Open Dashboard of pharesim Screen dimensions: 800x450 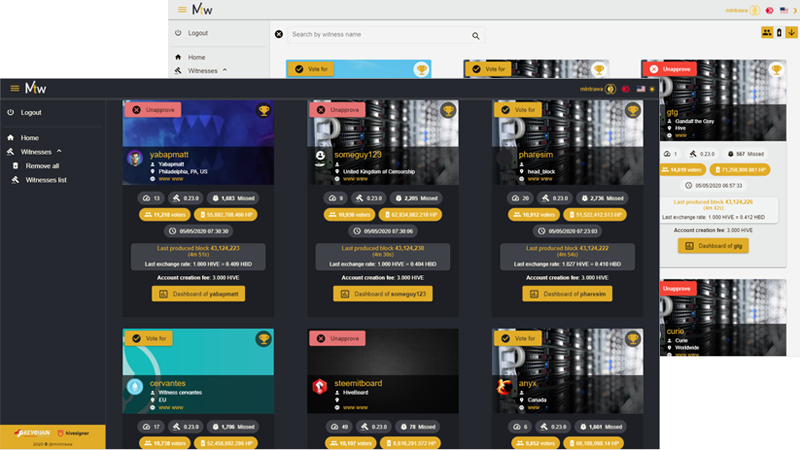(567, 294)
